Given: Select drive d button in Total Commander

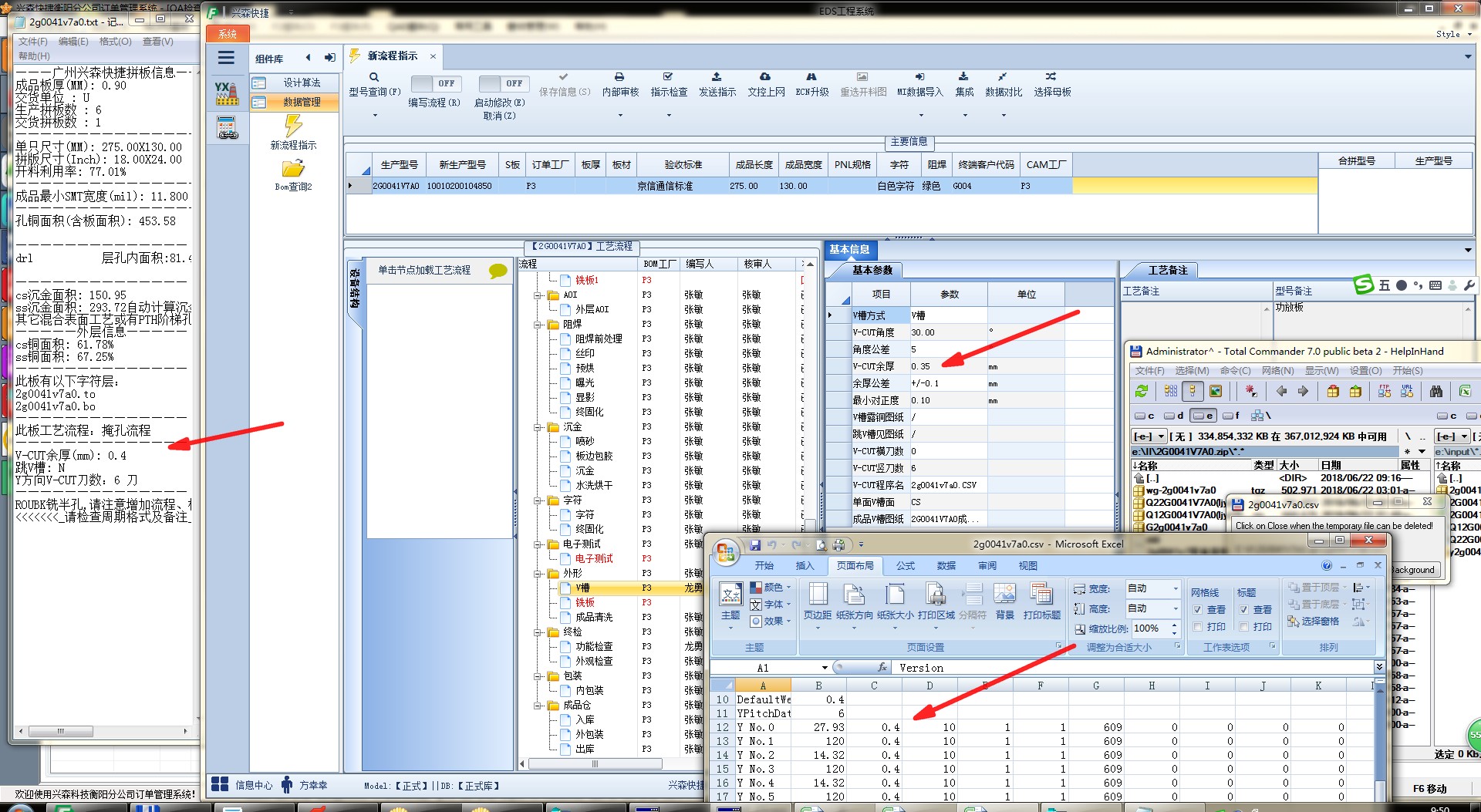Looking at the screenshot, I should point(1174,416).
